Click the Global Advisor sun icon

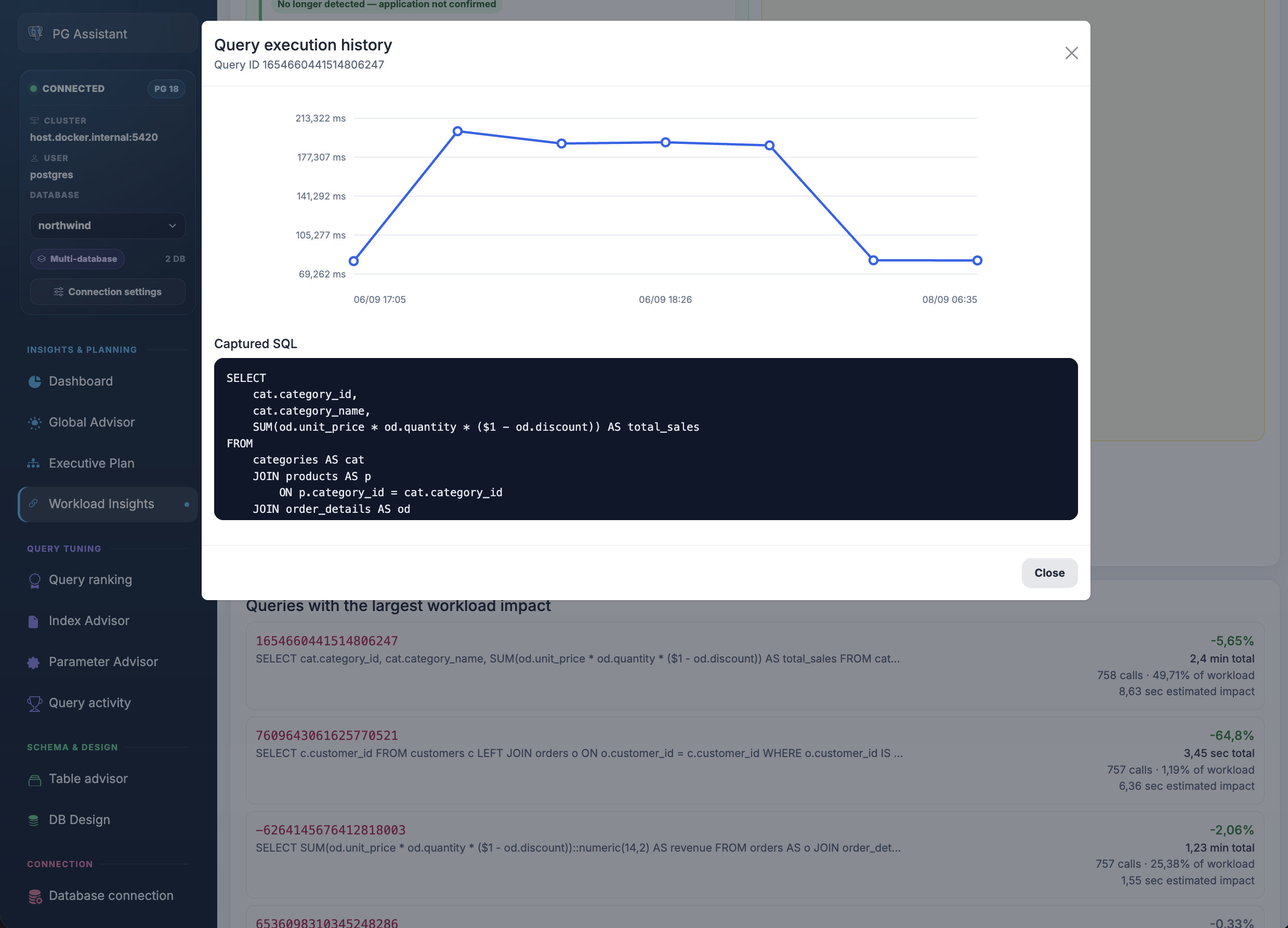tap(35, 422)
